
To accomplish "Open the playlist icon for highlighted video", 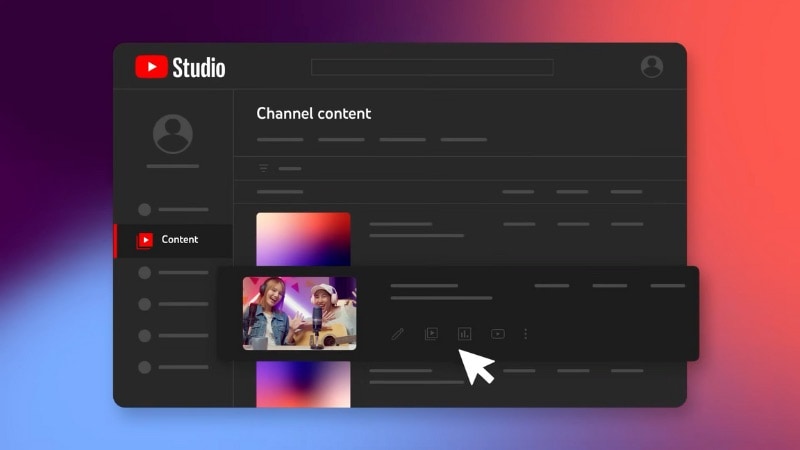I will pyautogui.click(x=431, y=334).
